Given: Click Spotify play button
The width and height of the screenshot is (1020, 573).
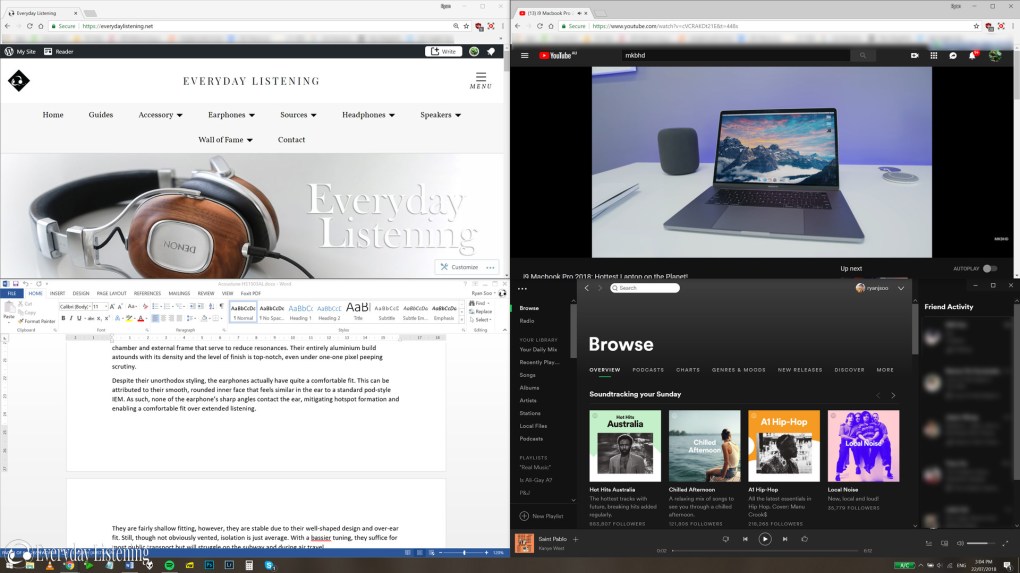Looking at the screenshot, I should click(765, 539).
